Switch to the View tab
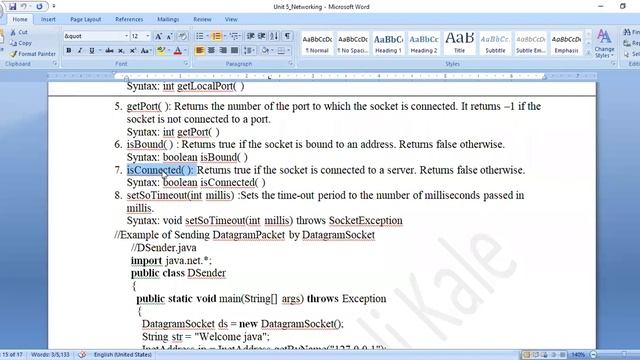This screenshot has height=360, width=640. point(231,19)
